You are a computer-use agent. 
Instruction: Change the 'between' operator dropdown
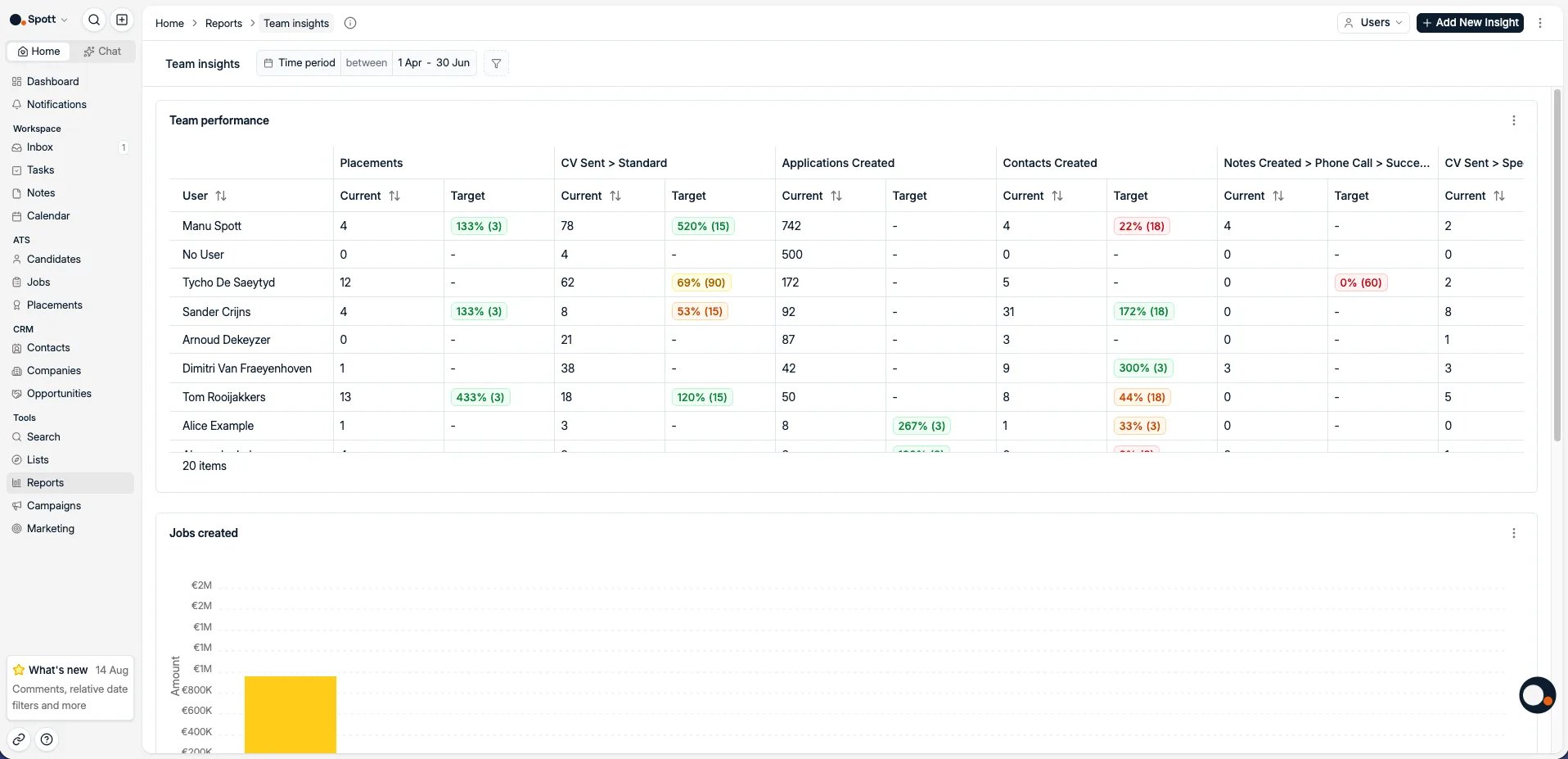coord(367,63)
